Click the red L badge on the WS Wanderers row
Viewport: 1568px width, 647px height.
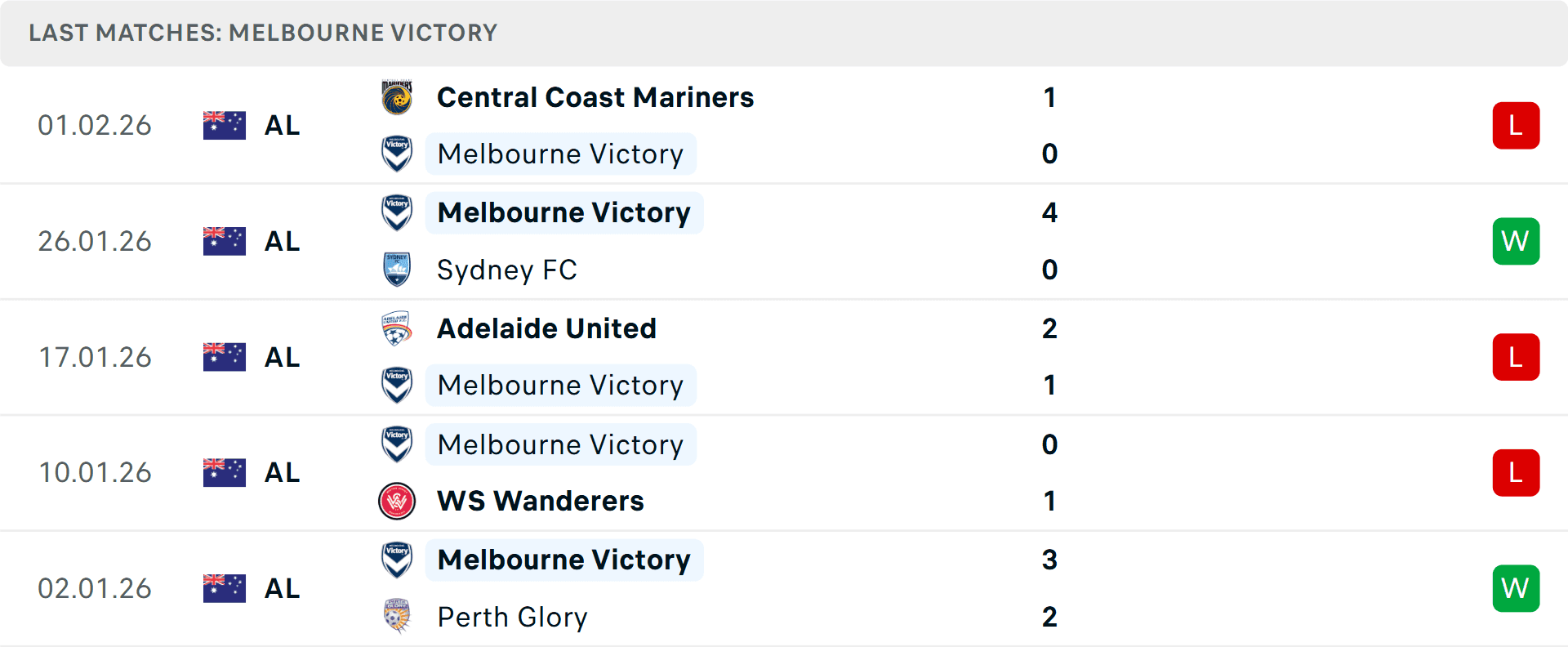tap(1516, 472)
